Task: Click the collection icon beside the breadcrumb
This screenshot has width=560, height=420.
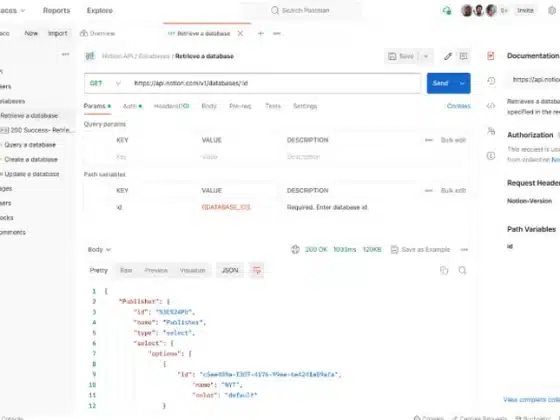Action: click(90, 56)
